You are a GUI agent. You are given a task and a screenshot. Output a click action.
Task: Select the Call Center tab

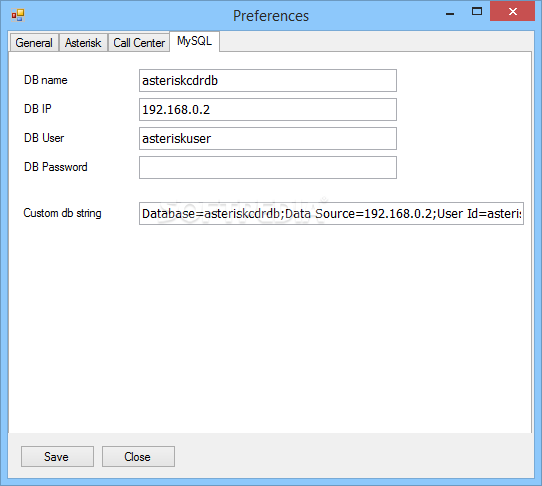coord(139,43)
